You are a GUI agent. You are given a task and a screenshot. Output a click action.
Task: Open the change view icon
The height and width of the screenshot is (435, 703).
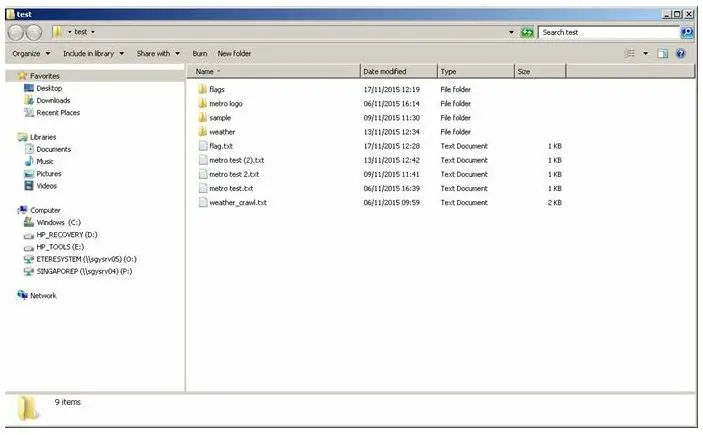[630, 53]
